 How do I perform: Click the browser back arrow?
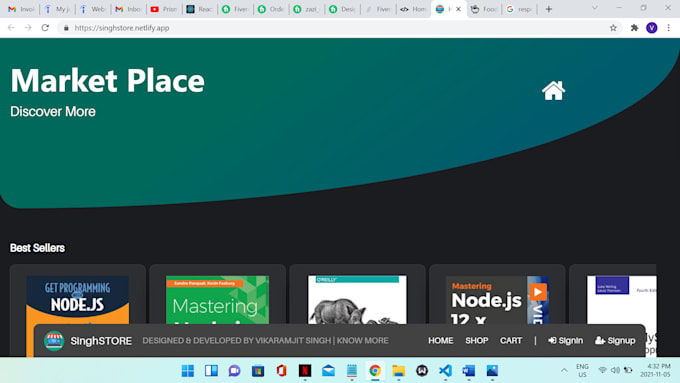tap(11, 28)
